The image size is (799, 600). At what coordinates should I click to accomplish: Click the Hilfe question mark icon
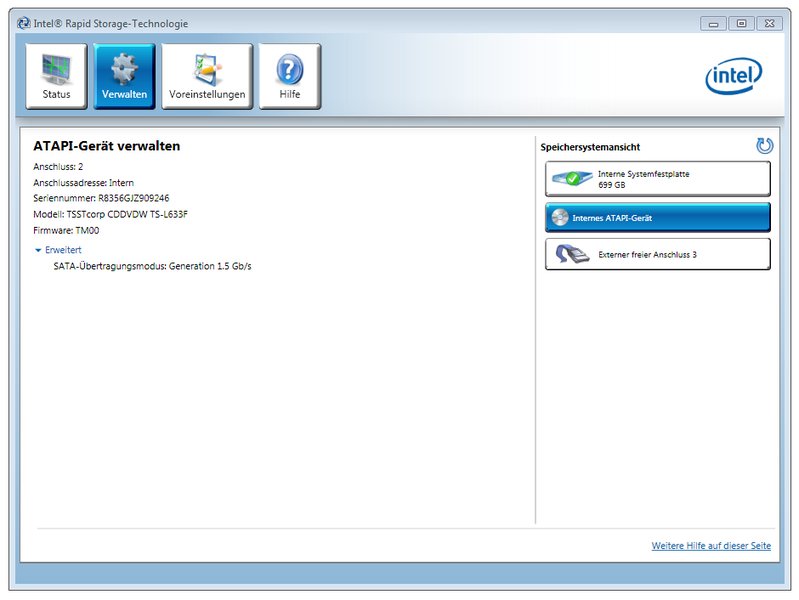[x=290, y=69]
